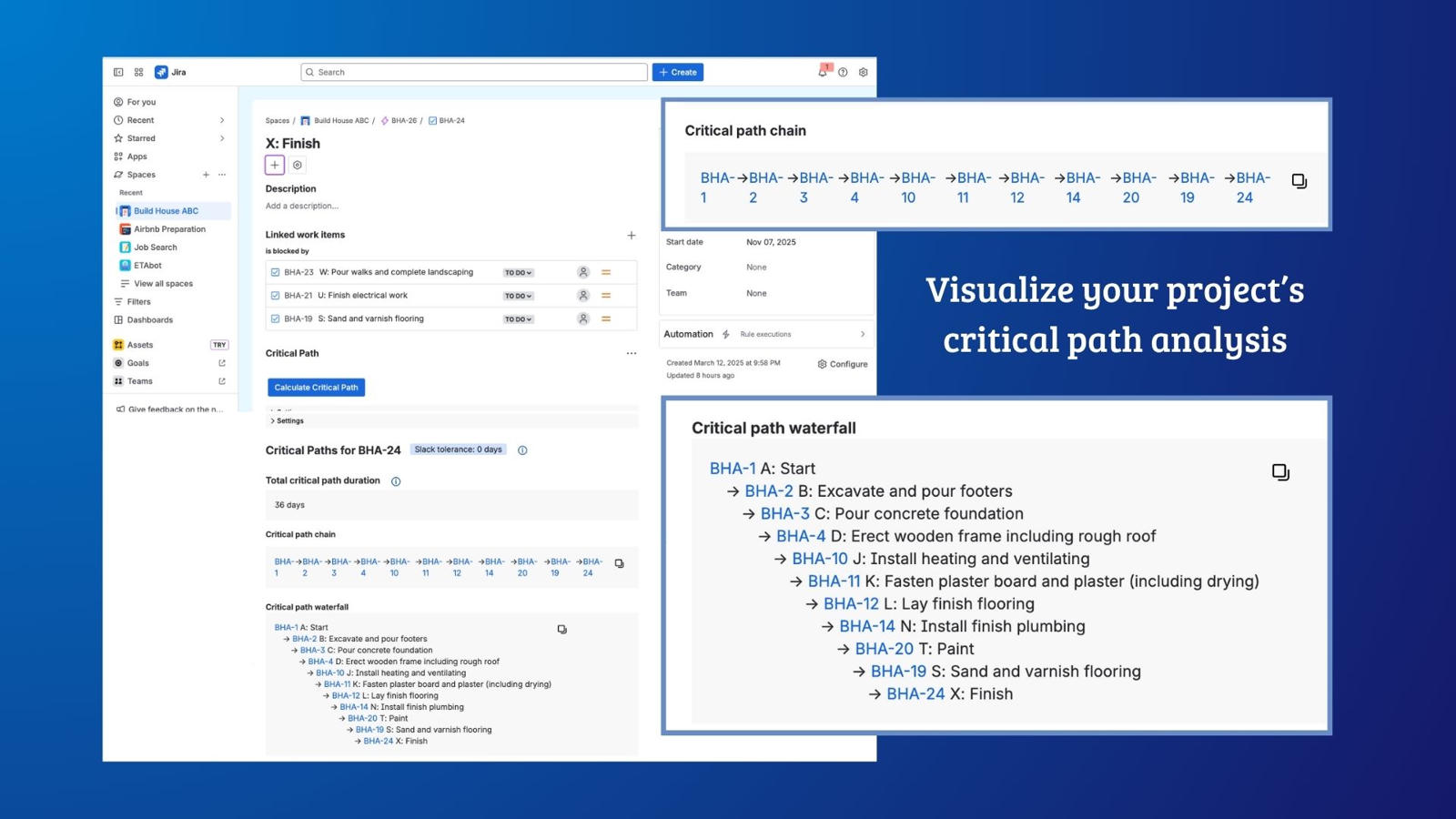Click the help question mark icon
This screenshot has width=1456, height=819.
click(x=843, y=72)
